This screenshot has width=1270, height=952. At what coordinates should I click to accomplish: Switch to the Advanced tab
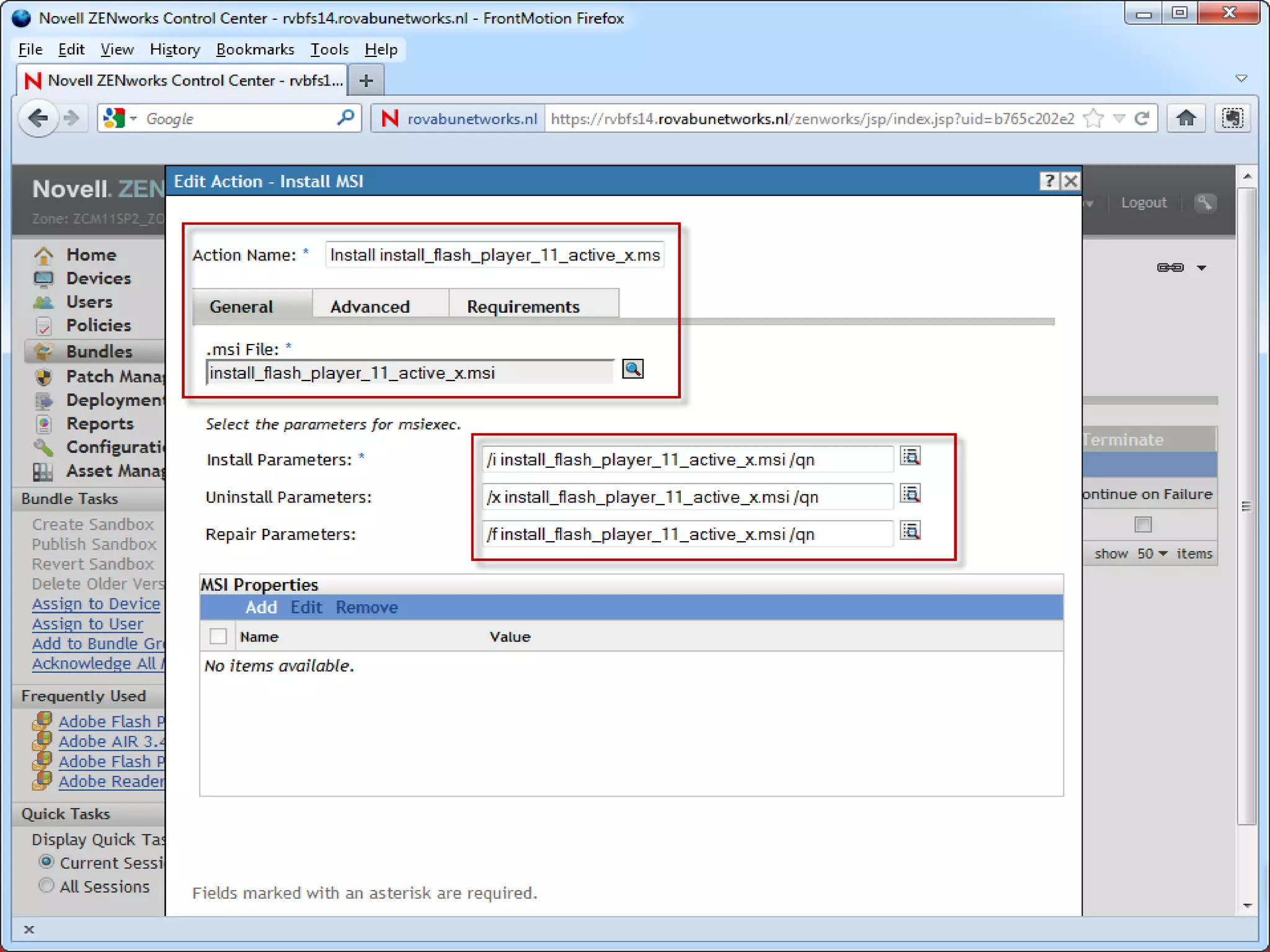(370, 306)
